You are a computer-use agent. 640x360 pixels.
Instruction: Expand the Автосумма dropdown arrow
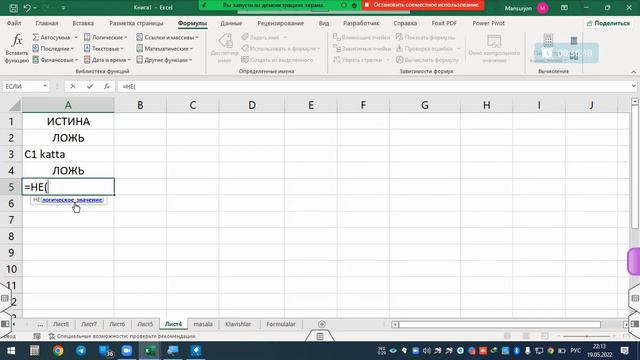(76, 38)
